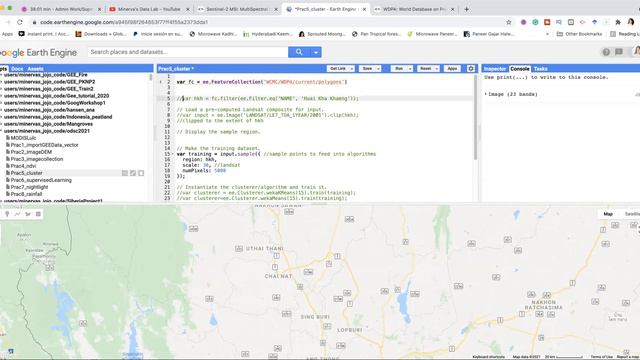This screenshot has width=640, height=360.
Task: Click the revision history icon for Prac5_cluster
Action: pos(125,173)
